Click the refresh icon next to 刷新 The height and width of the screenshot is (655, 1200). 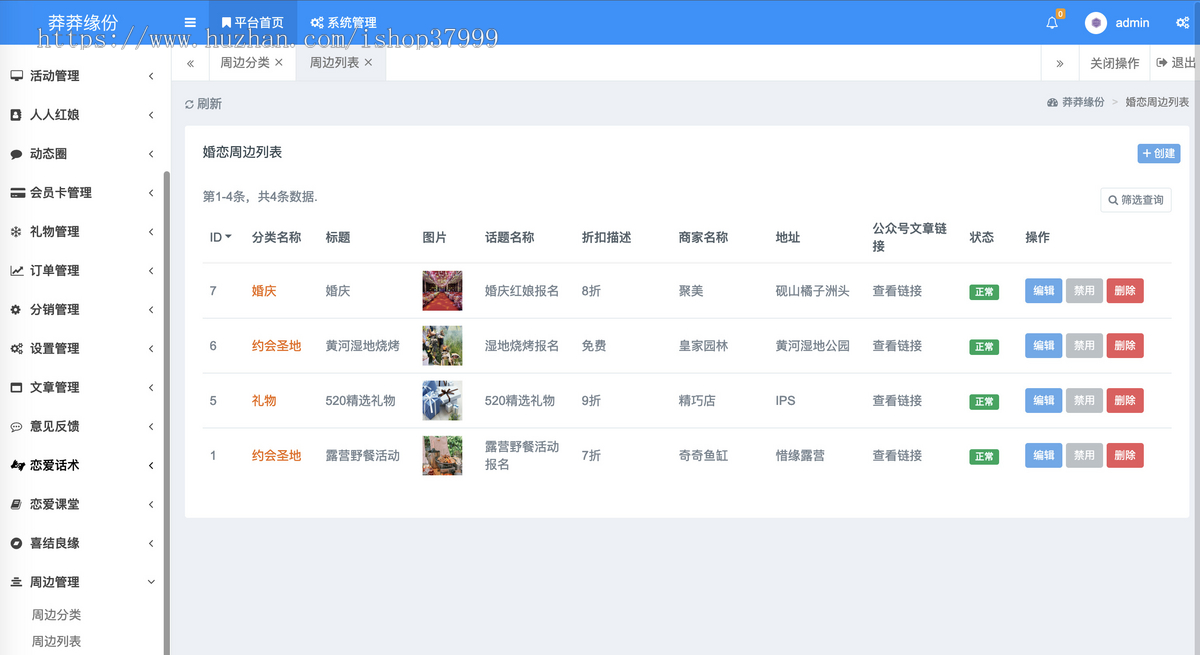pyautogui.click(x=189, y=104)
